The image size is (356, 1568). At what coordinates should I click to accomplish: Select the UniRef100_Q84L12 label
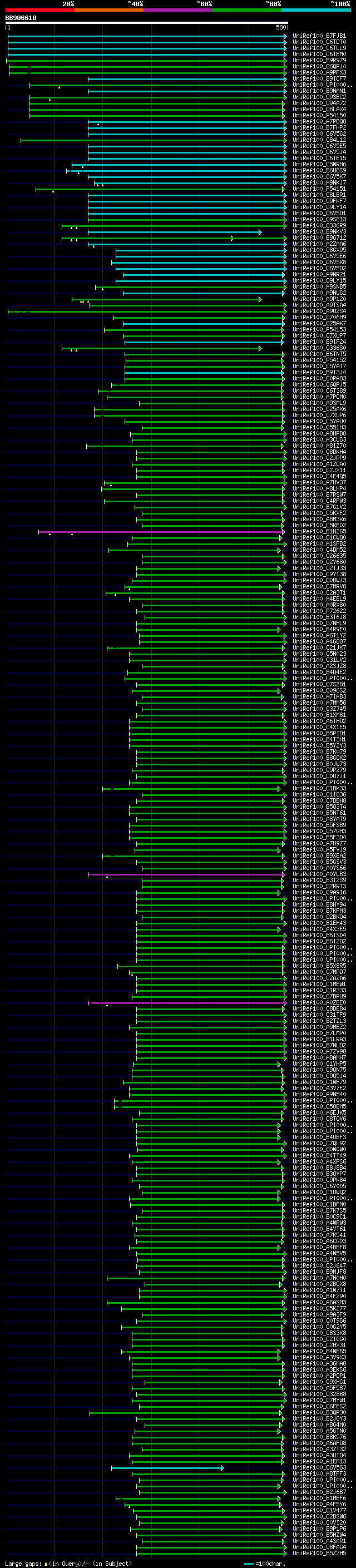pos(319,140)
